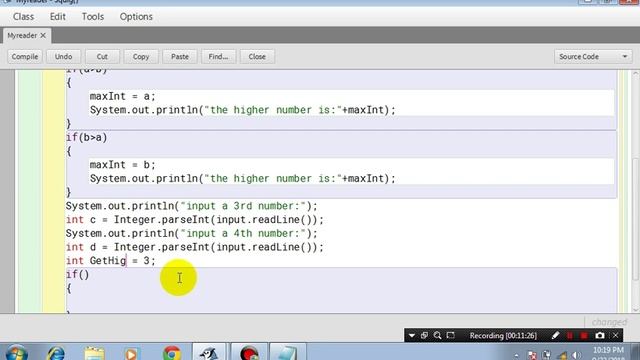Click the recorder pencil draw icon
The image size is (640, 360).
556,336
